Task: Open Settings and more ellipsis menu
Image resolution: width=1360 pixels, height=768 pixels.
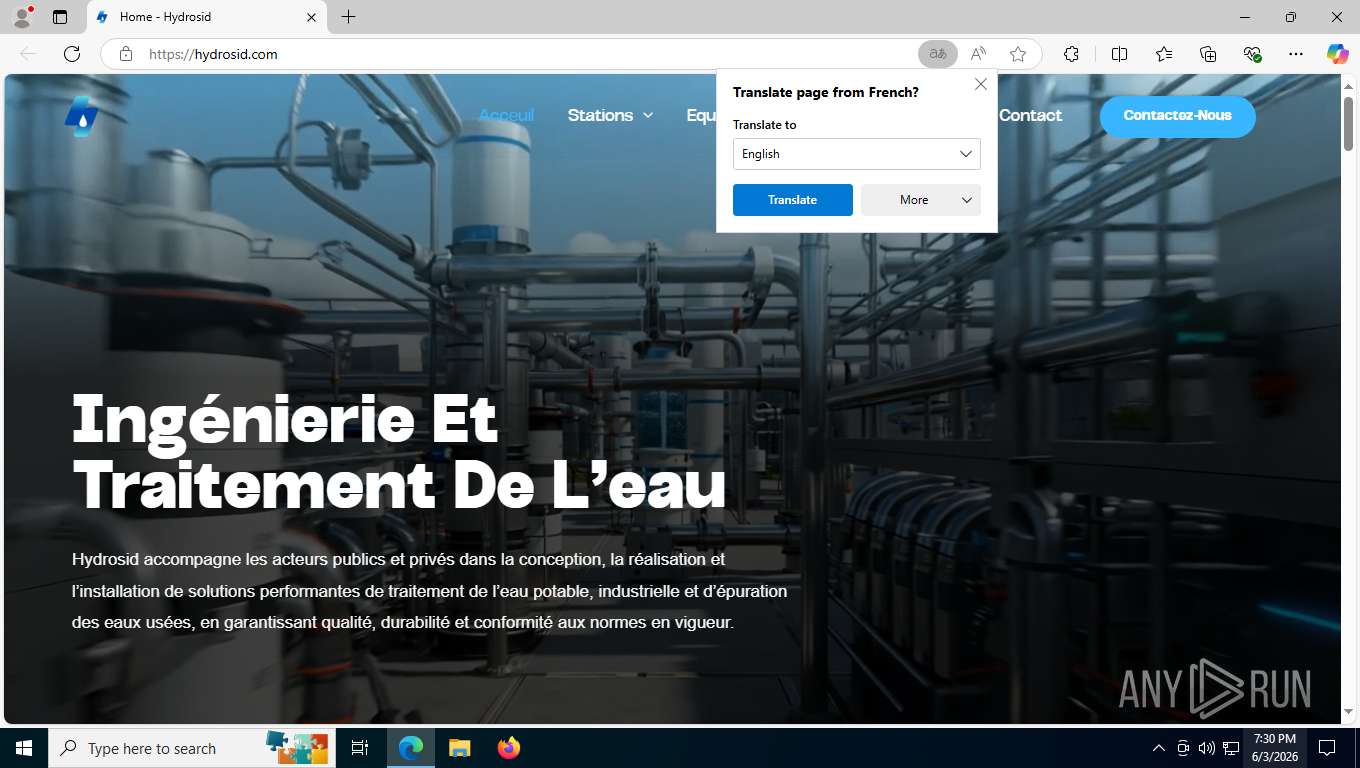Action: 1296,54
